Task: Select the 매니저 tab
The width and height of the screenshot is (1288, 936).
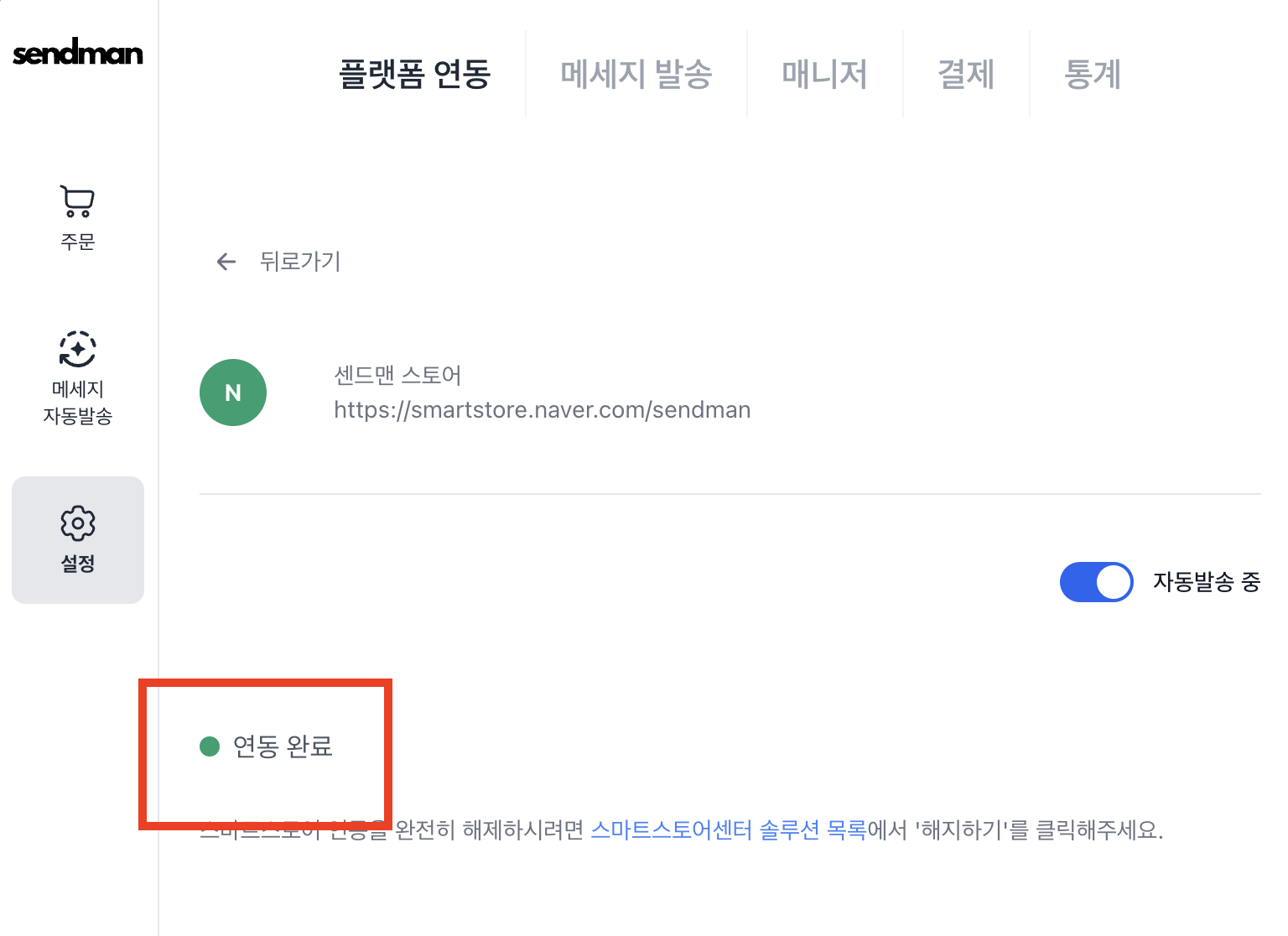Action: (824, 74)
